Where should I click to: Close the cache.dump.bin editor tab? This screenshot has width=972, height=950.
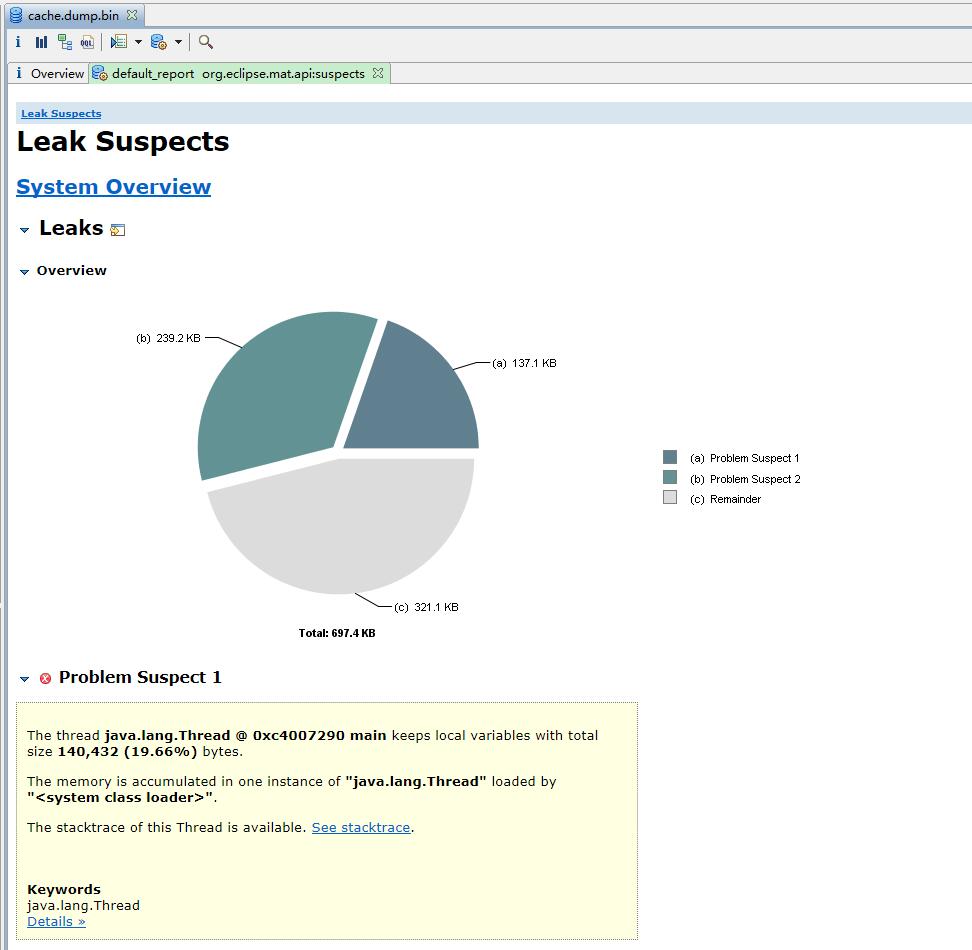pyautogui.click(x=131, y=15)
